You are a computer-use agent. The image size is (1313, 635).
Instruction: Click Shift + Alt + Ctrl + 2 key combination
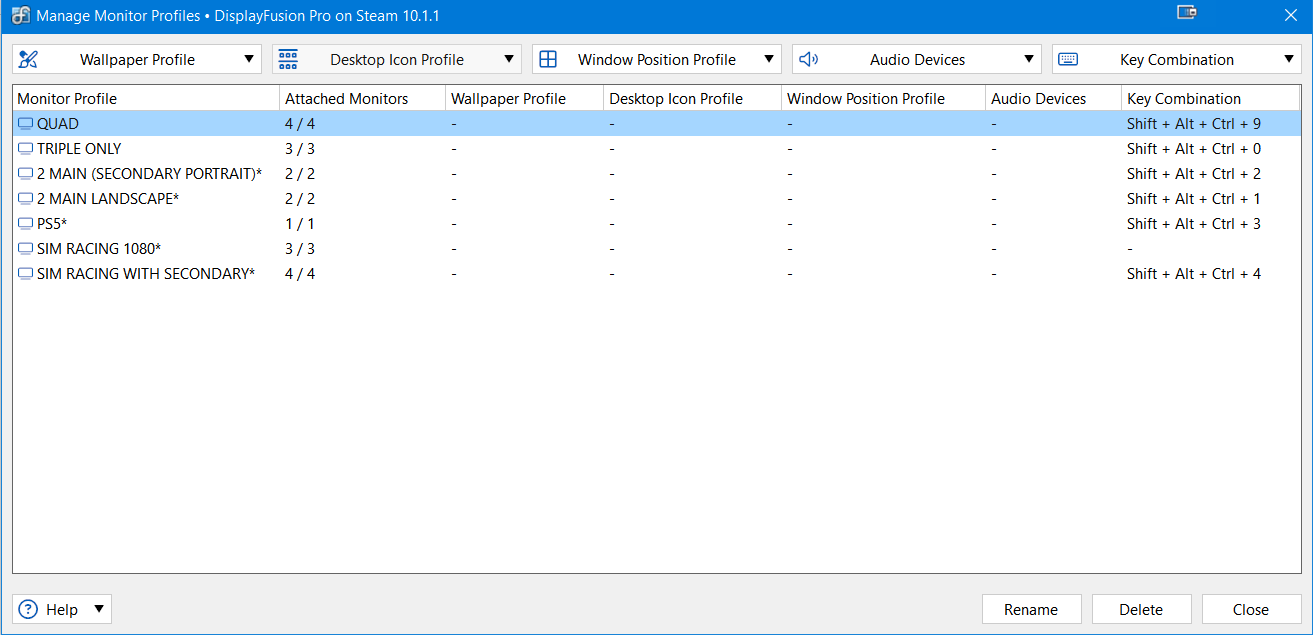coord(1194,174)
